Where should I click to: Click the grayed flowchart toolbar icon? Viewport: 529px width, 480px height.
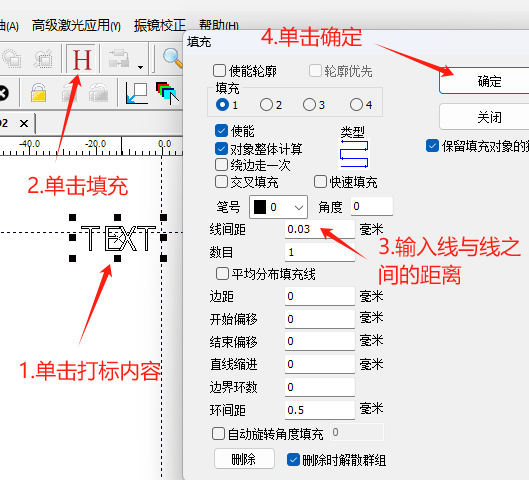pyautogui.click(x=119, y=59)
